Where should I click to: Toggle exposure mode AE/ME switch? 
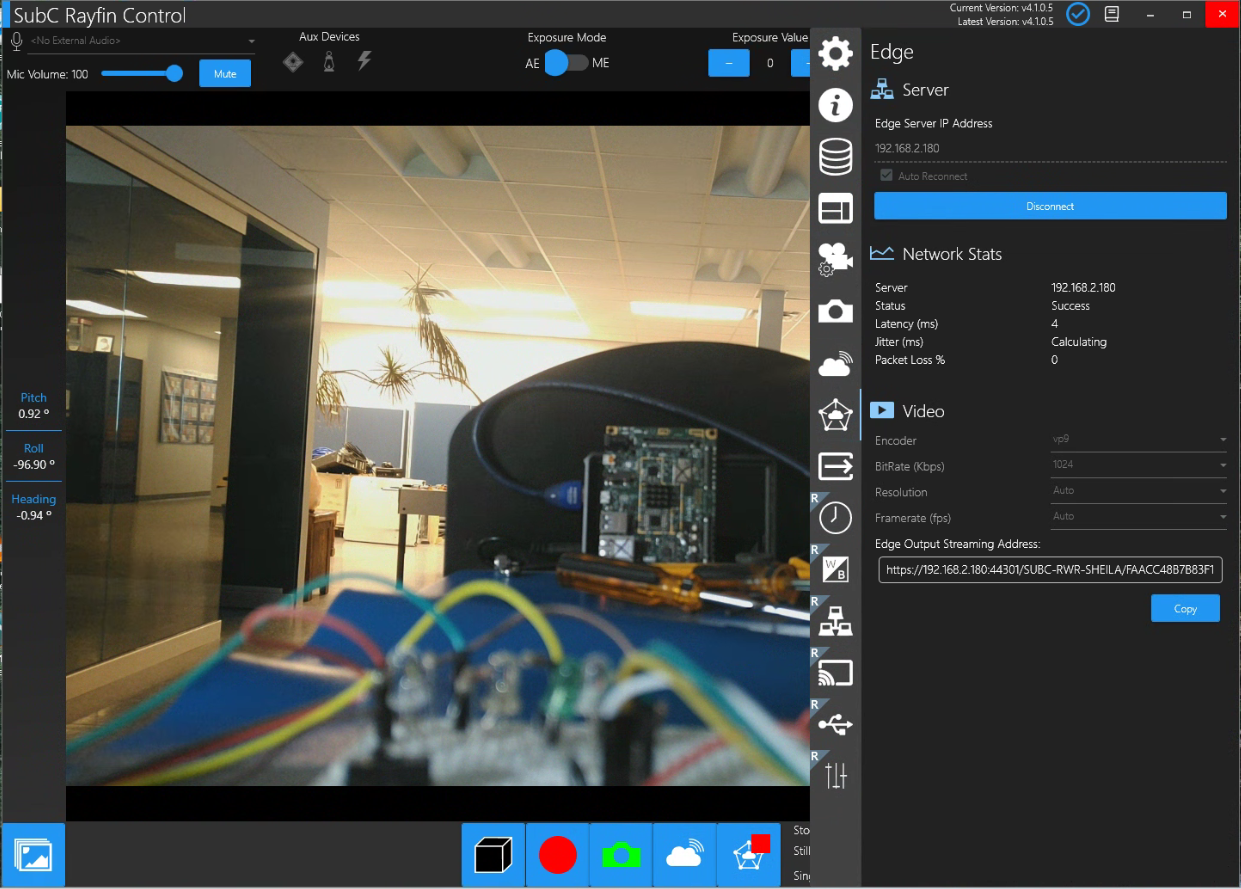[x=566, y=63]
